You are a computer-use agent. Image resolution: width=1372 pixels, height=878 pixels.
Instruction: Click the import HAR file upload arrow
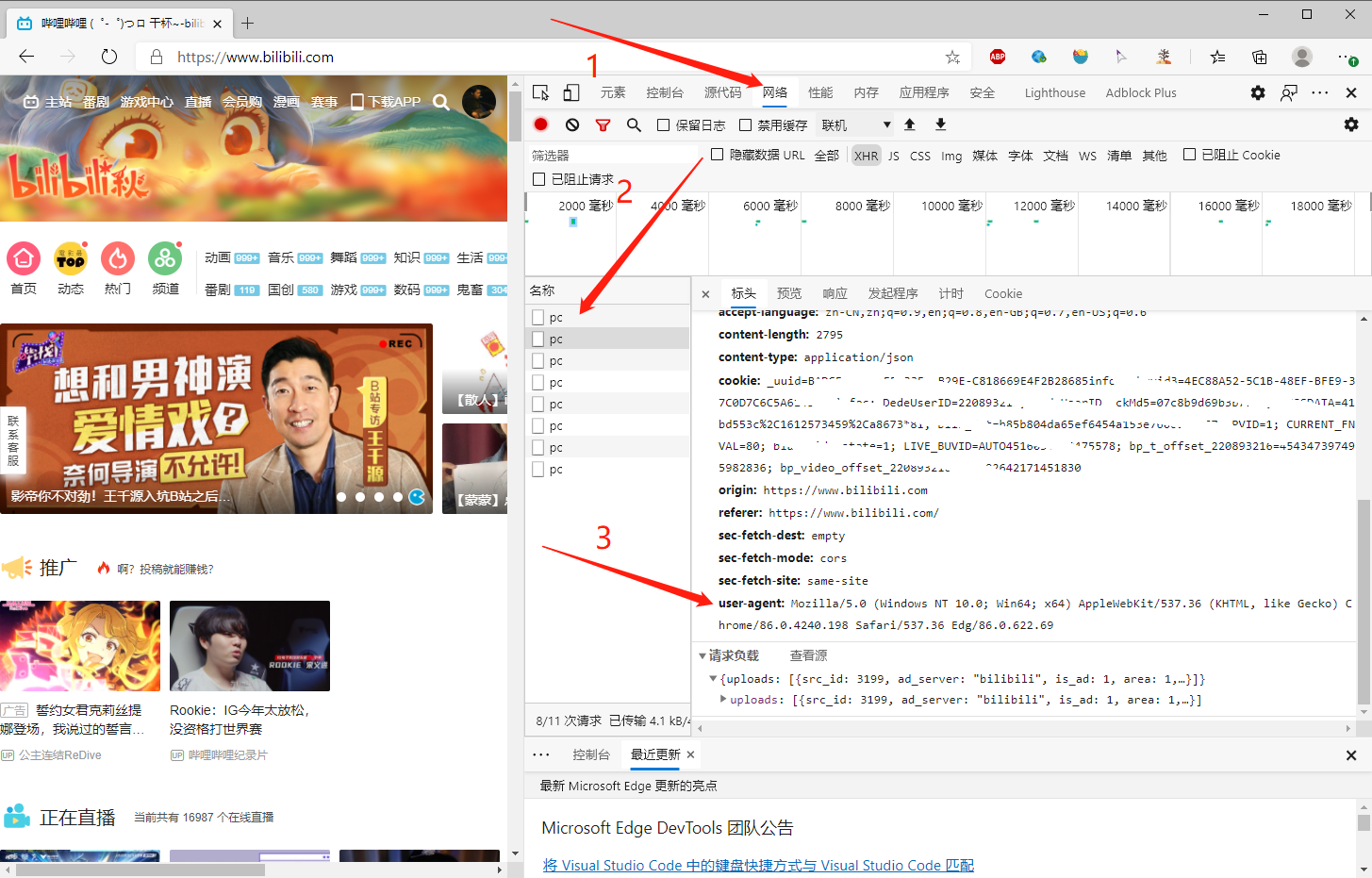(x=910, y=124)
